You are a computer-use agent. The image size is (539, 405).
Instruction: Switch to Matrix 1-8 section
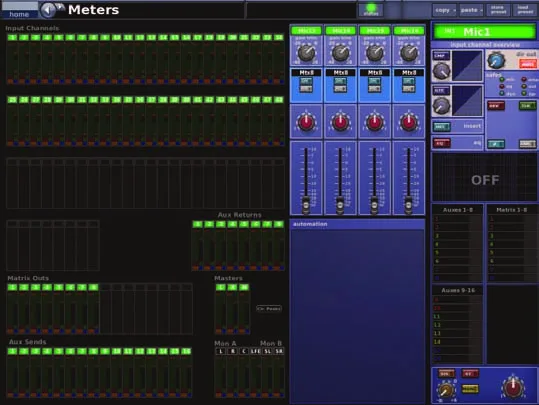coord(512,210)
